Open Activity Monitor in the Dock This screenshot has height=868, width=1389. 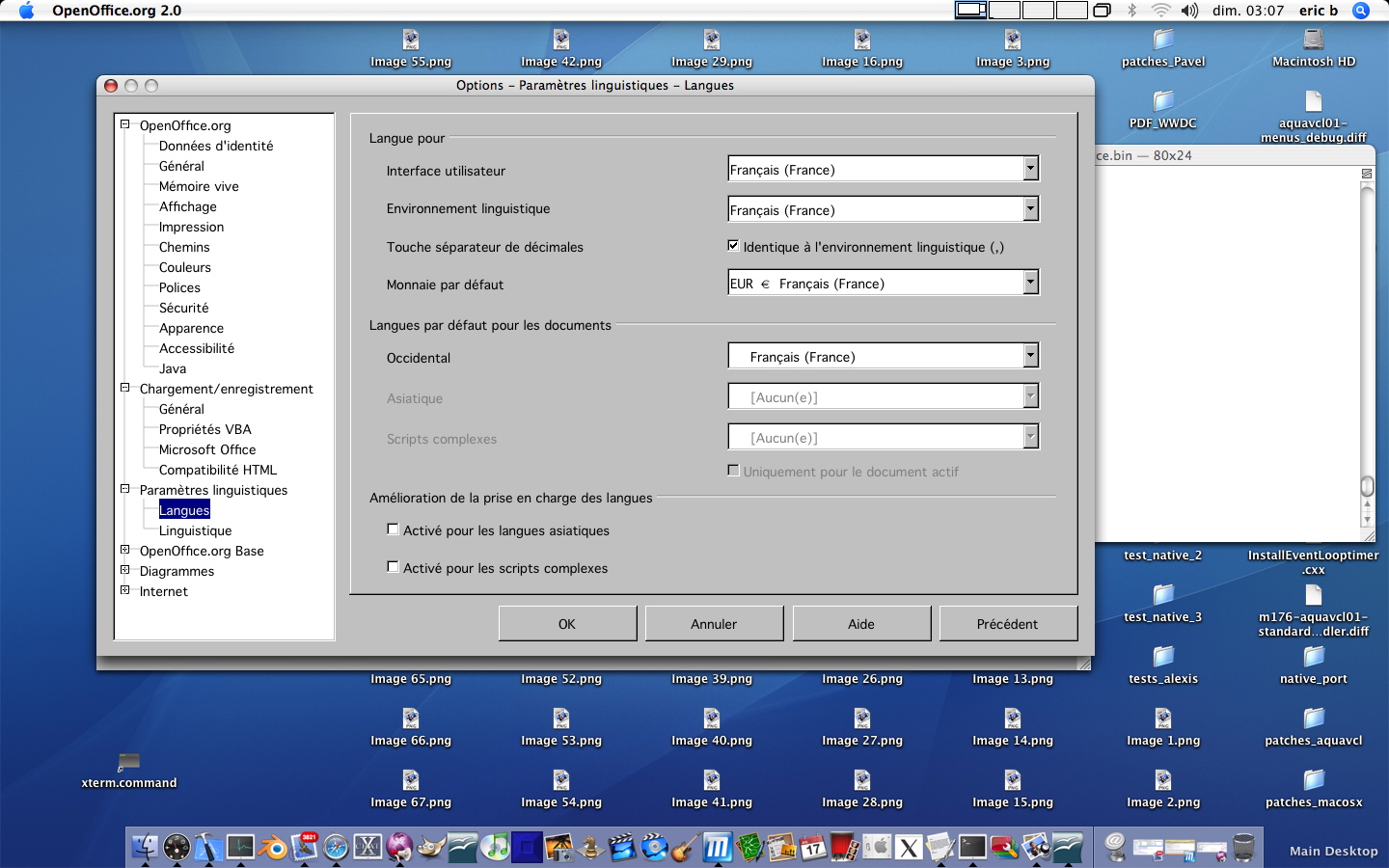(240, 847)
